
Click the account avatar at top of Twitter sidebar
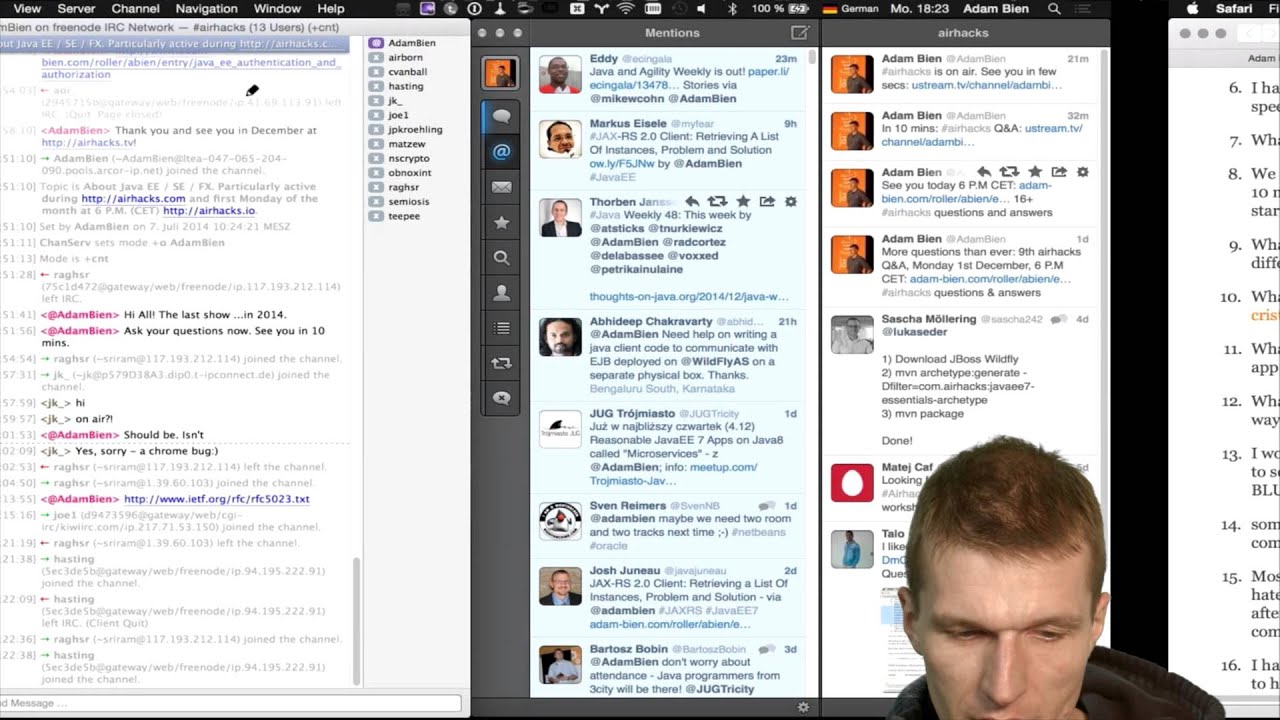click(x=500, y=73)
